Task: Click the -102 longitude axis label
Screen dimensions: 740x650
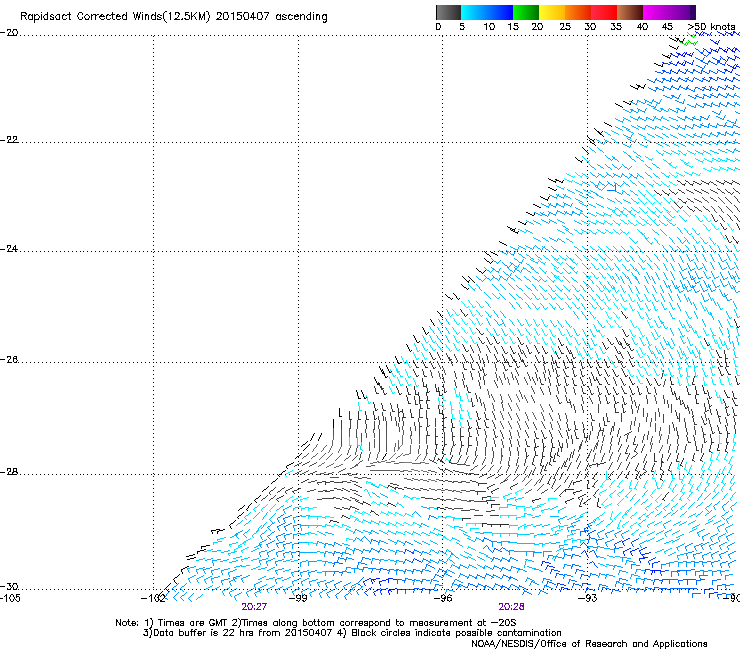Action: [x=153, y=598]
